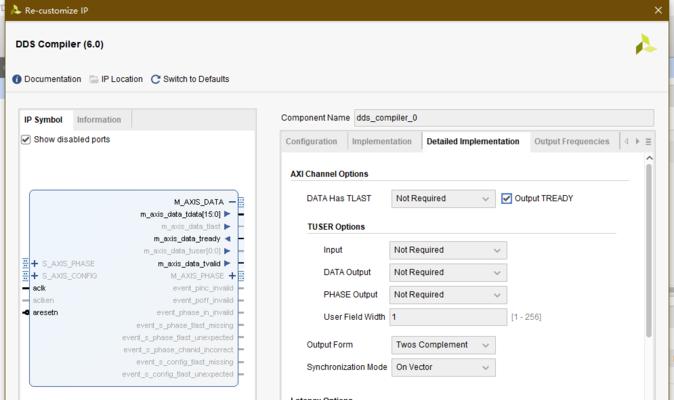674x400 pixels.
Task: Click the m_axis_data_tdata port arrow
Action: 227,214
